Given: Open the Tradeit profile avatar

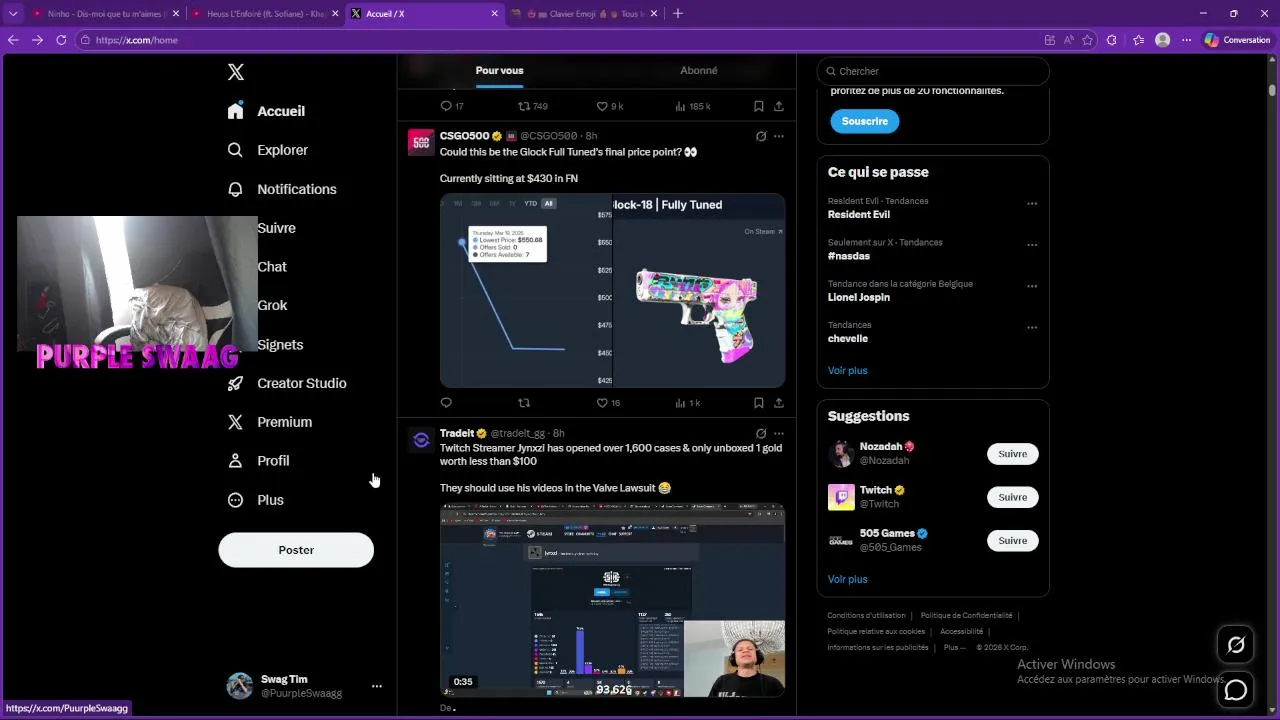Looking at the screenshot, I should pyautogui.click(x=421, y=440).
